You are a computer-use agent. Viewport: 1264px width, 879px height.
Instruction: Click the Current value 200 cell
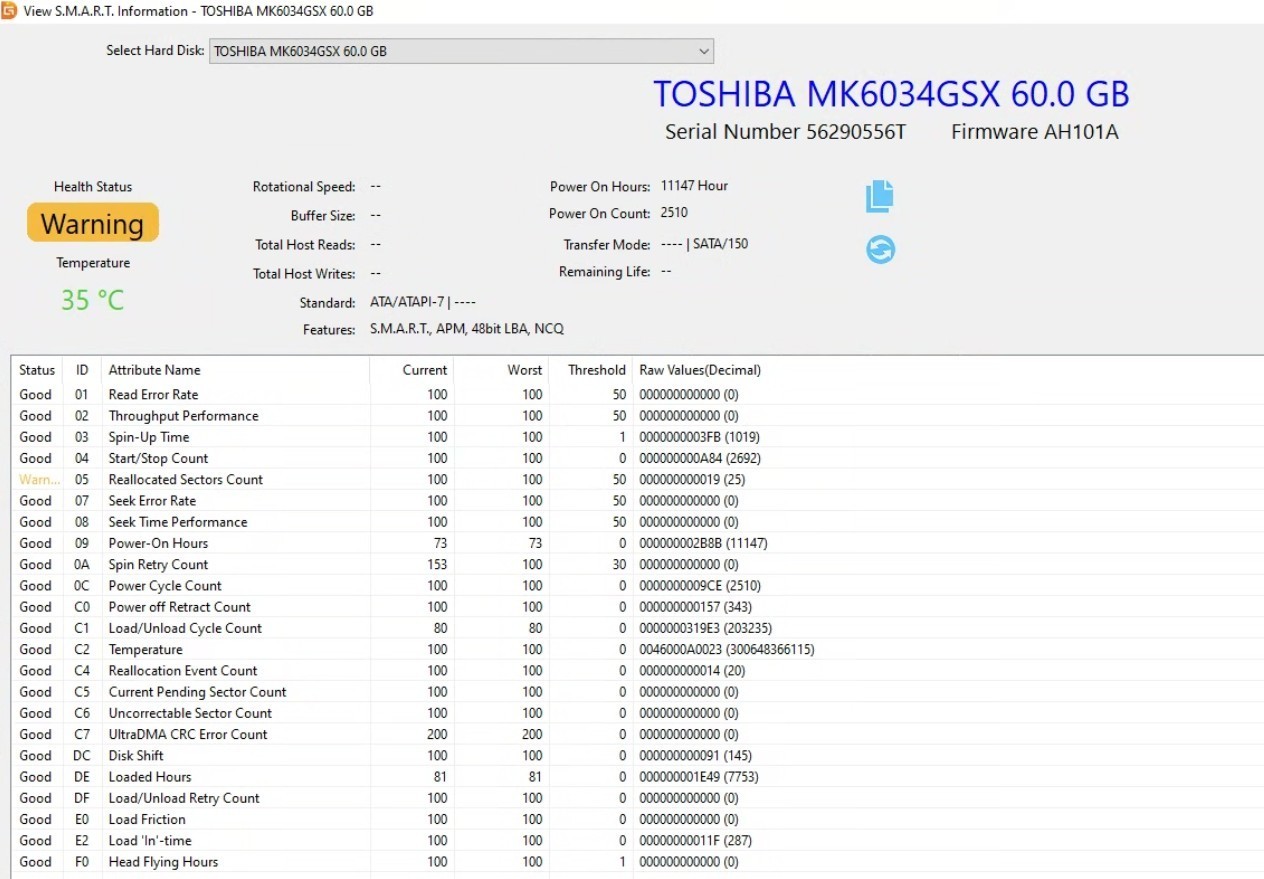(x=437, y=734)
